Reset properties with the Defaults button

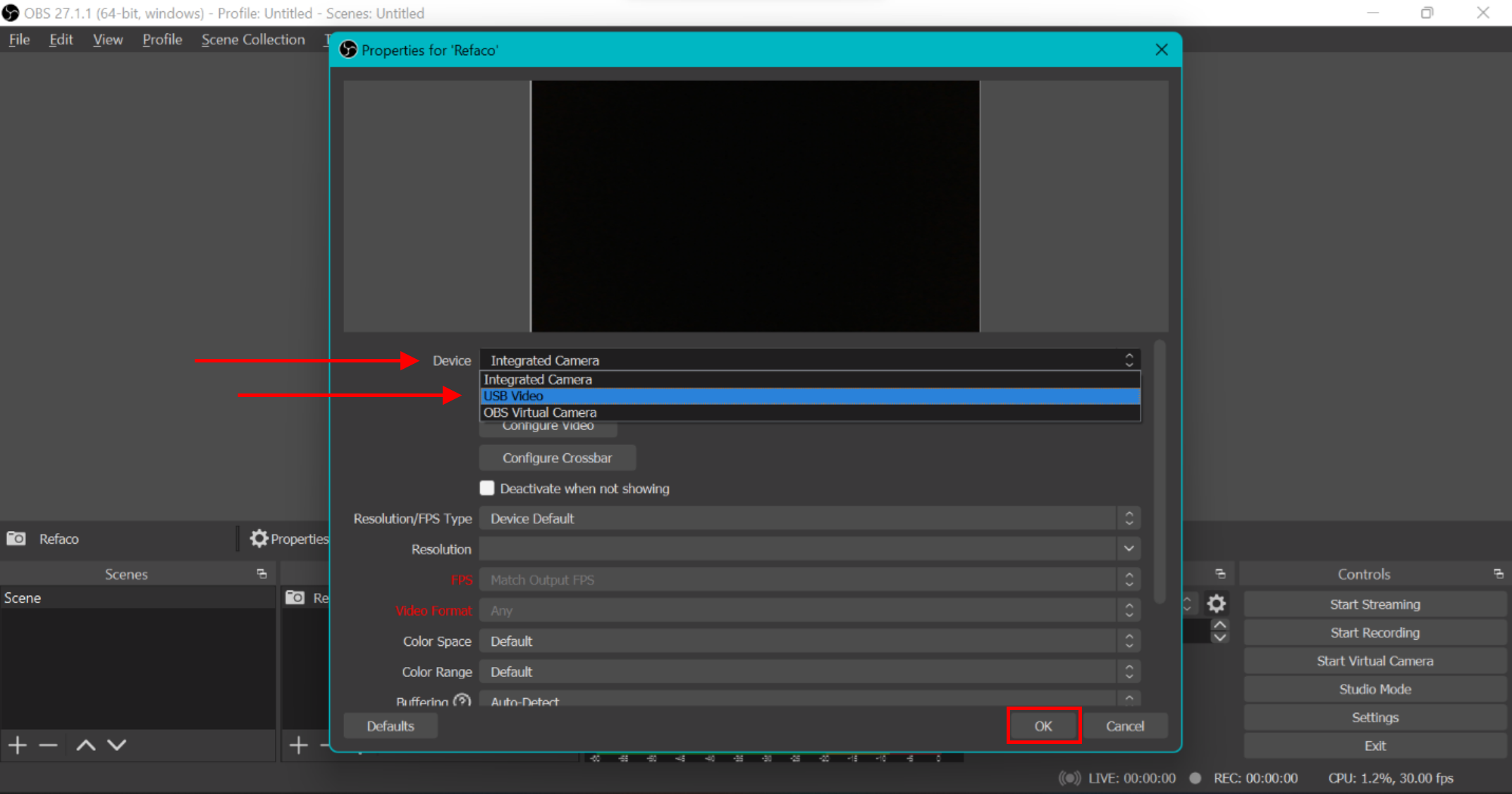[391, 726]
